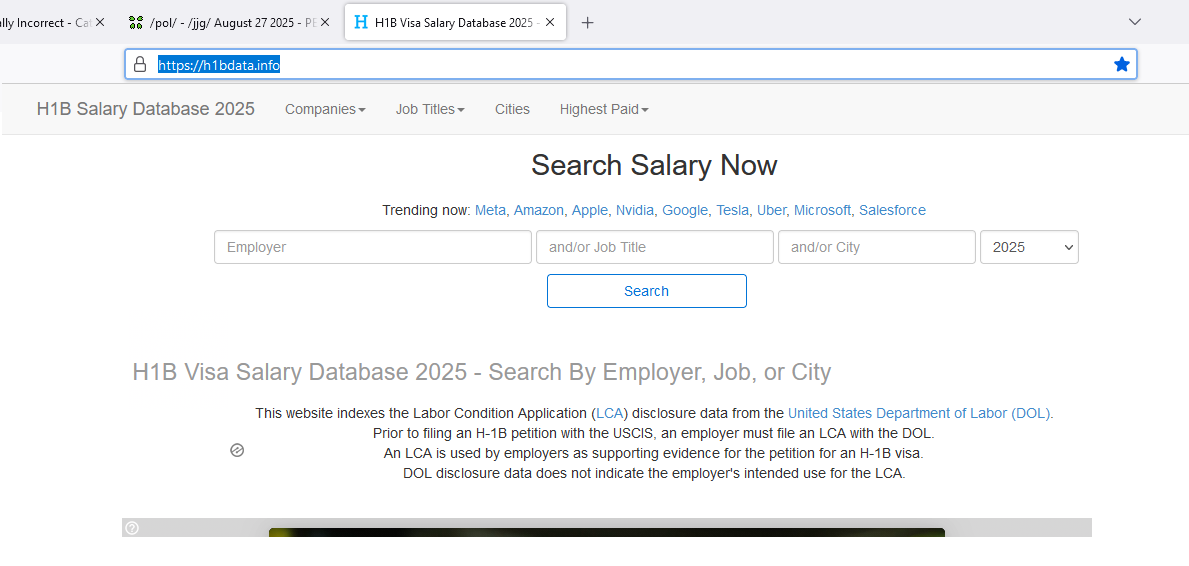The image size is (1189, 566).
Task: Click the Amazon trending link
Action: 538,210
